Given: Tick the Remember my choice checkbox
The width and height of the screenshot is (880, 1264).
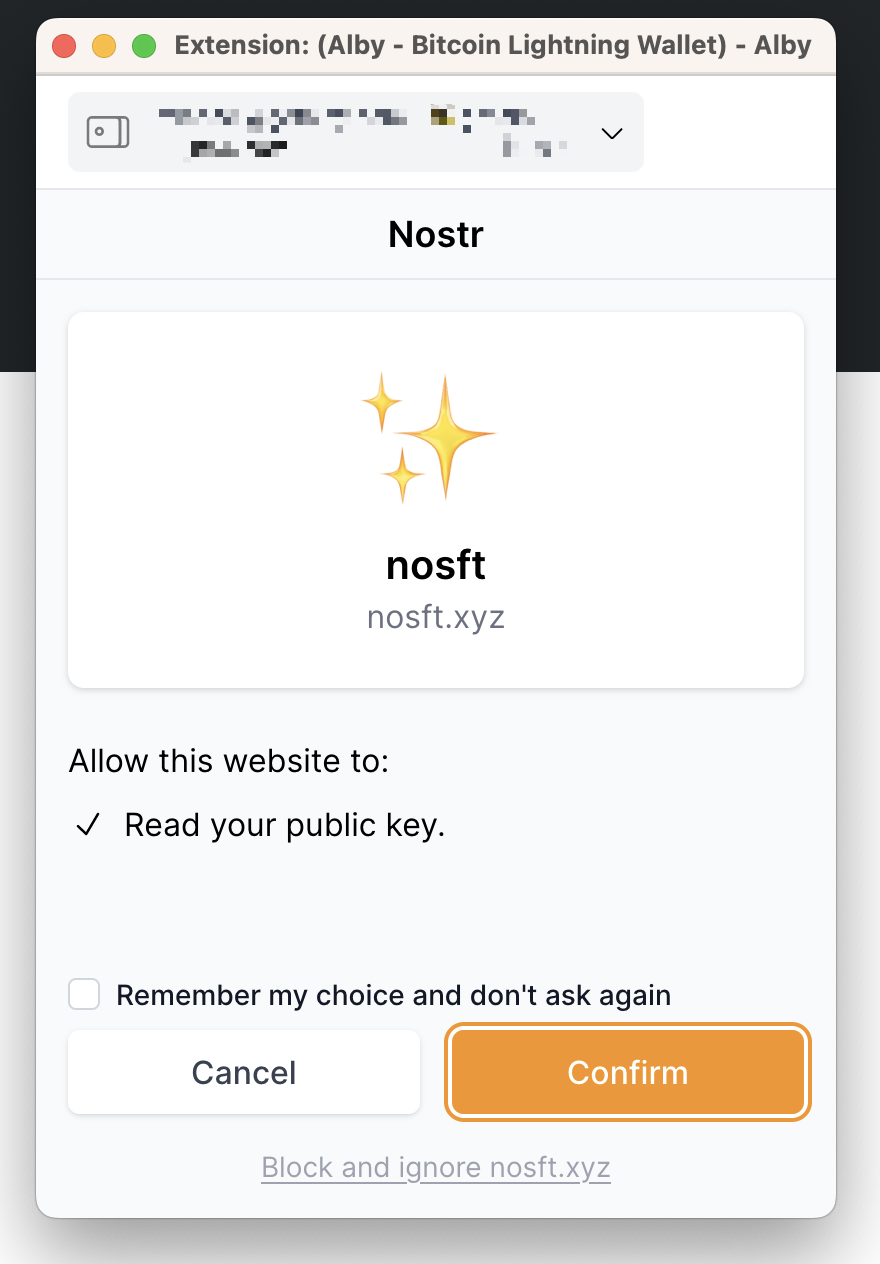Looking at the screenshot, I should [x=84, y=995].
